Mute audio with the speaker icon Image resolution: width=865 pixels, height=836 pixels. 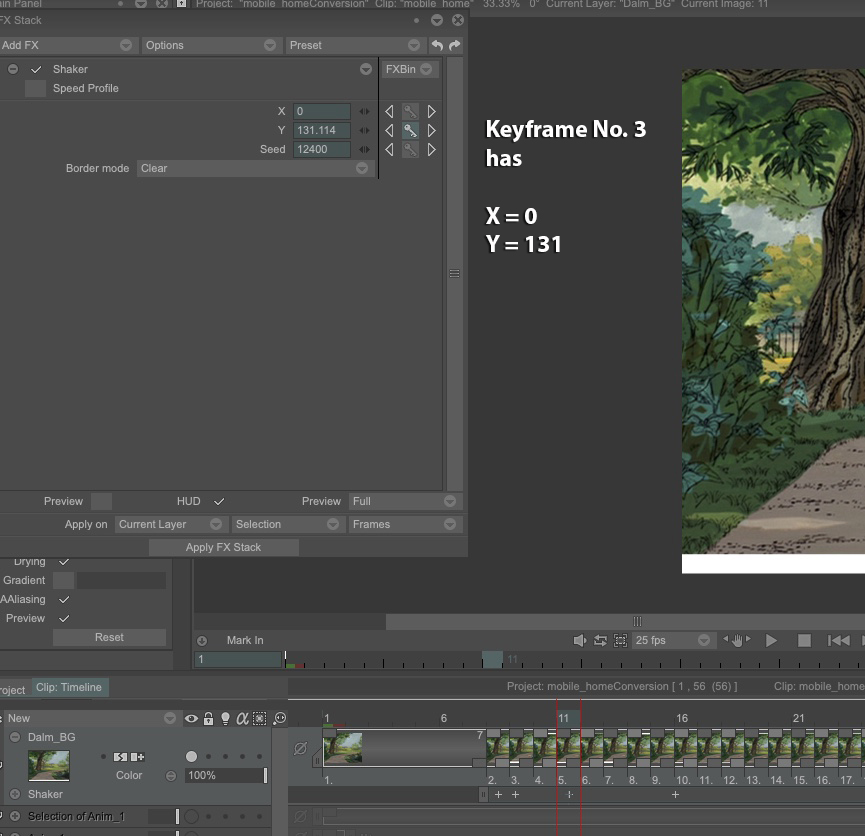(579, 640)
